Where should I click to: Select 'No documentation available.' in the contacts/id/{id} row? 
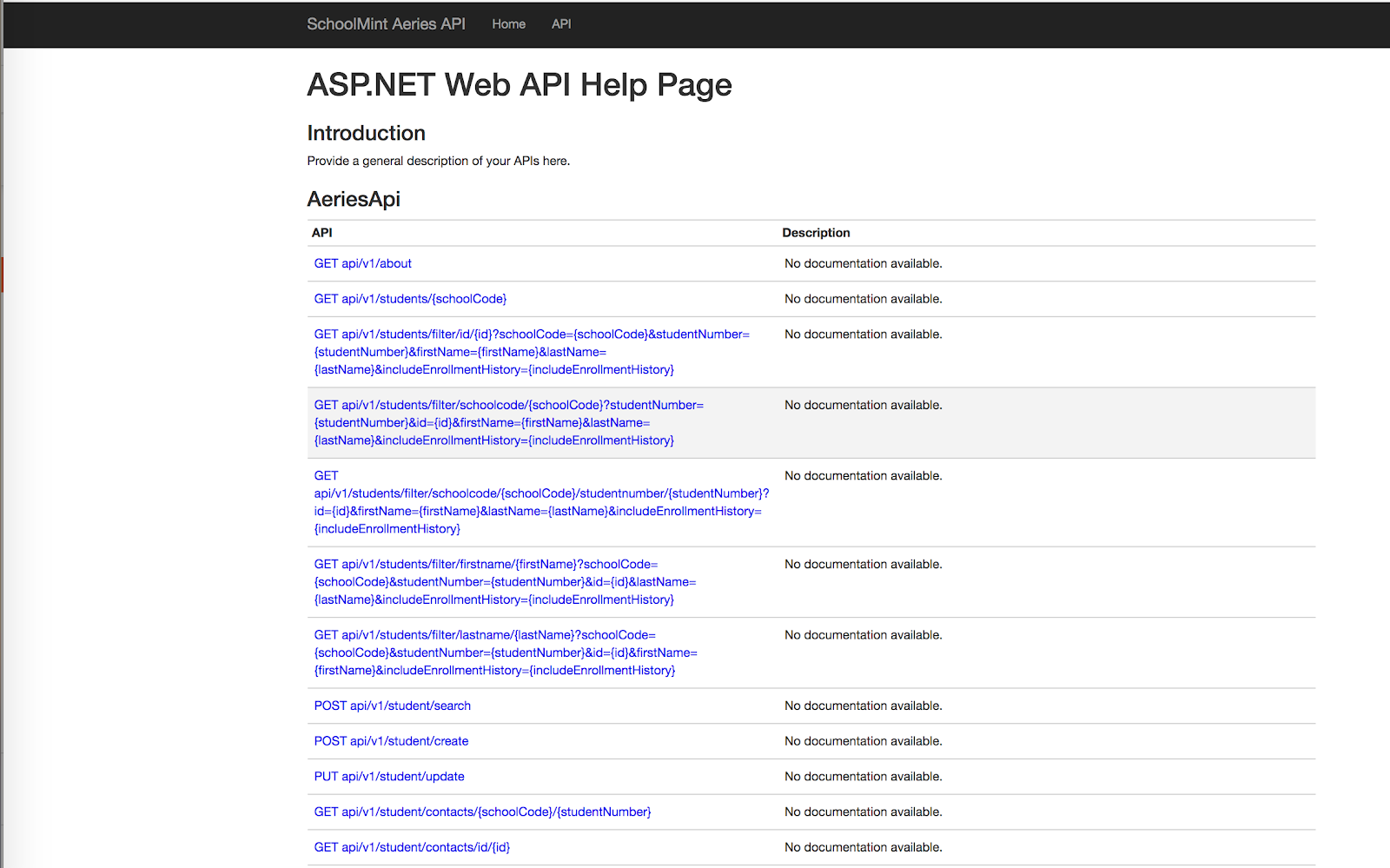(864, 847)
